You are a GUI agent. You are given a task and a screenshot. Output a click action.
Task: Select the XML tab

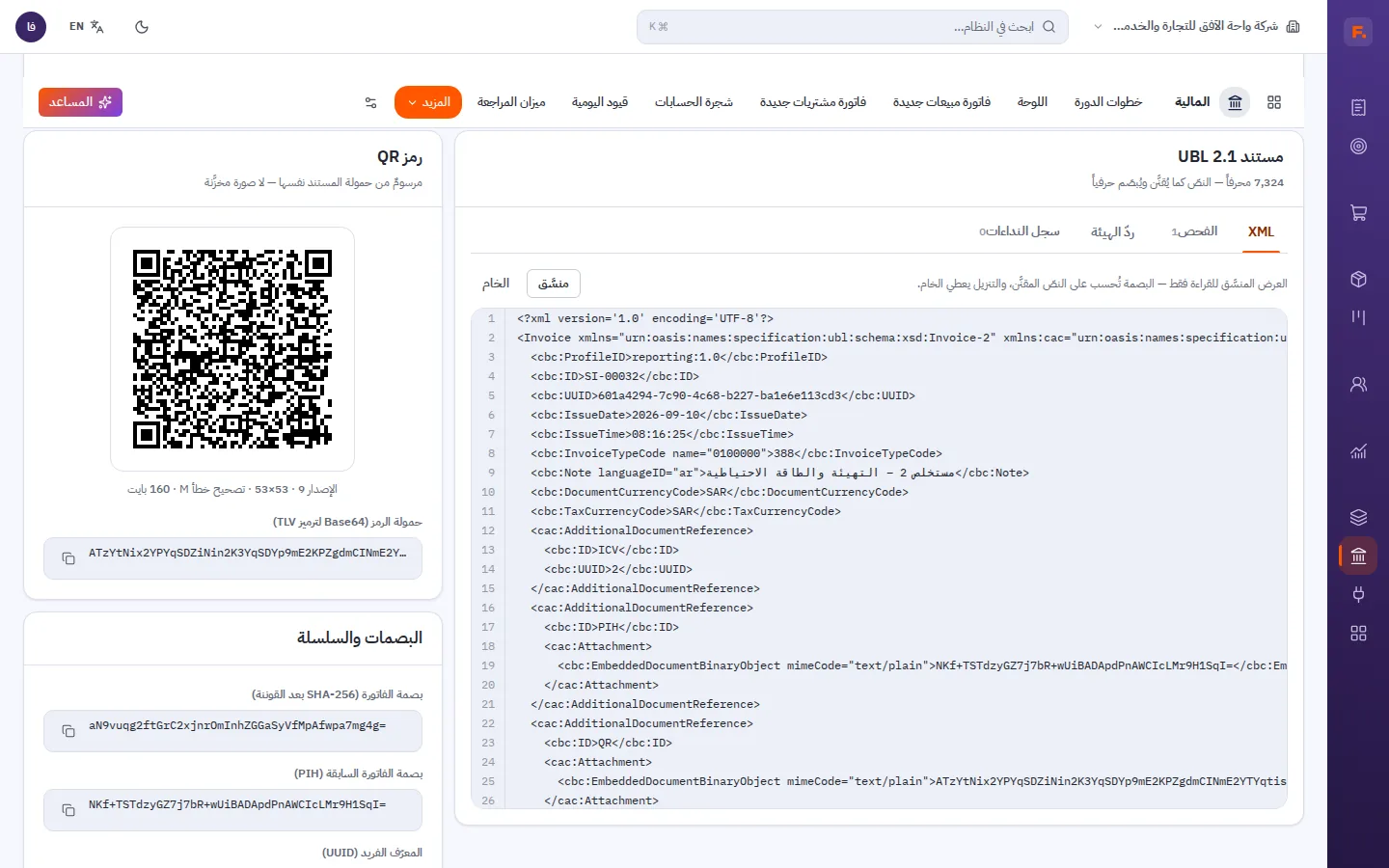click(1261, 231)
